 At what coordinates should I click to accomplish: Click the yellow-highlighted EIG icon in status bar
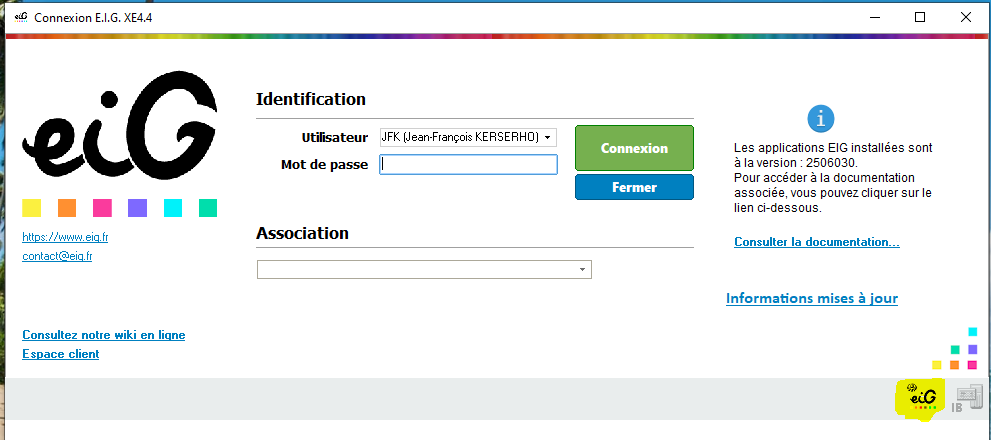pyautogui.click(x=921, y=399)
